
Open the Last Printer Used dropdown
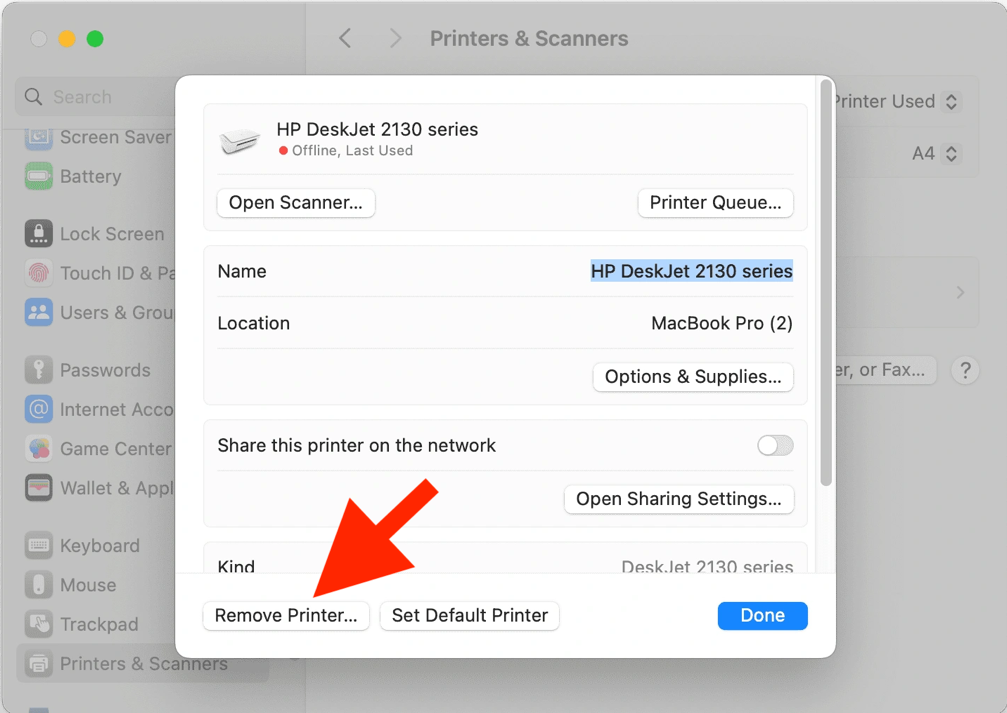(899, 101)
